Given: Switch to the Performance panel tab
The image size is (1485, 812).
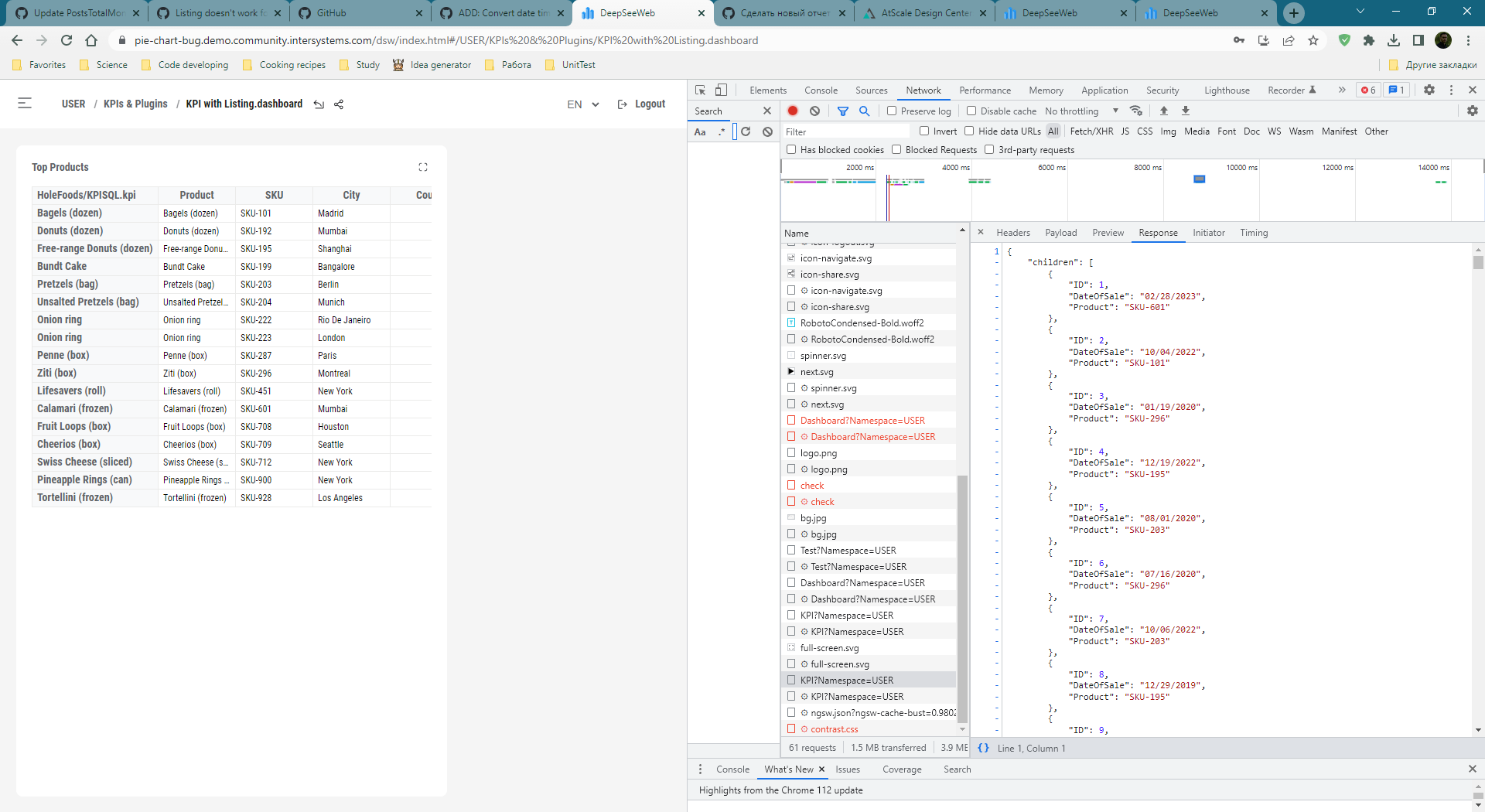Looking at the screenshot, I should tap(985, 90).
